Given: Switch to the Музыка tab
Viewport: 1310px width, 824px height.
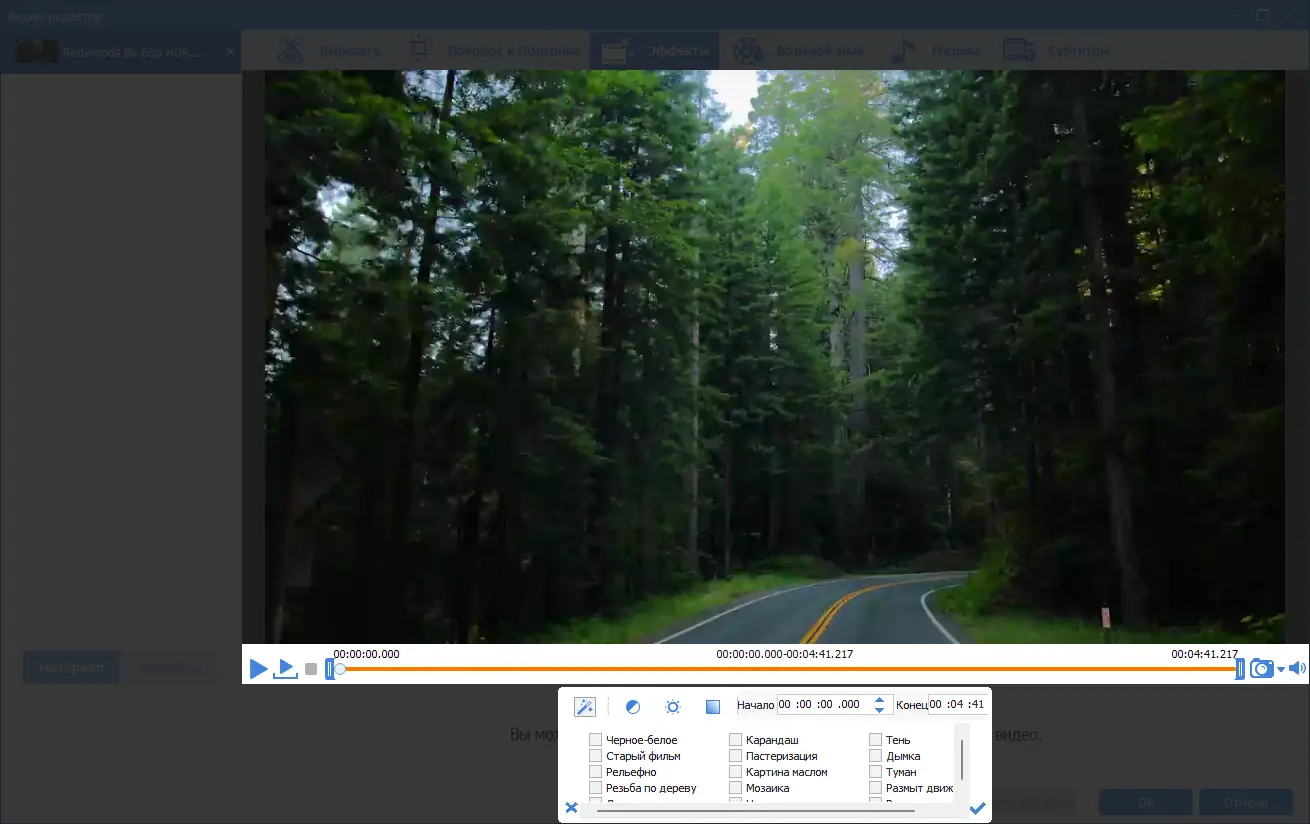Looking at the screenshot, I should pos(936,50).
